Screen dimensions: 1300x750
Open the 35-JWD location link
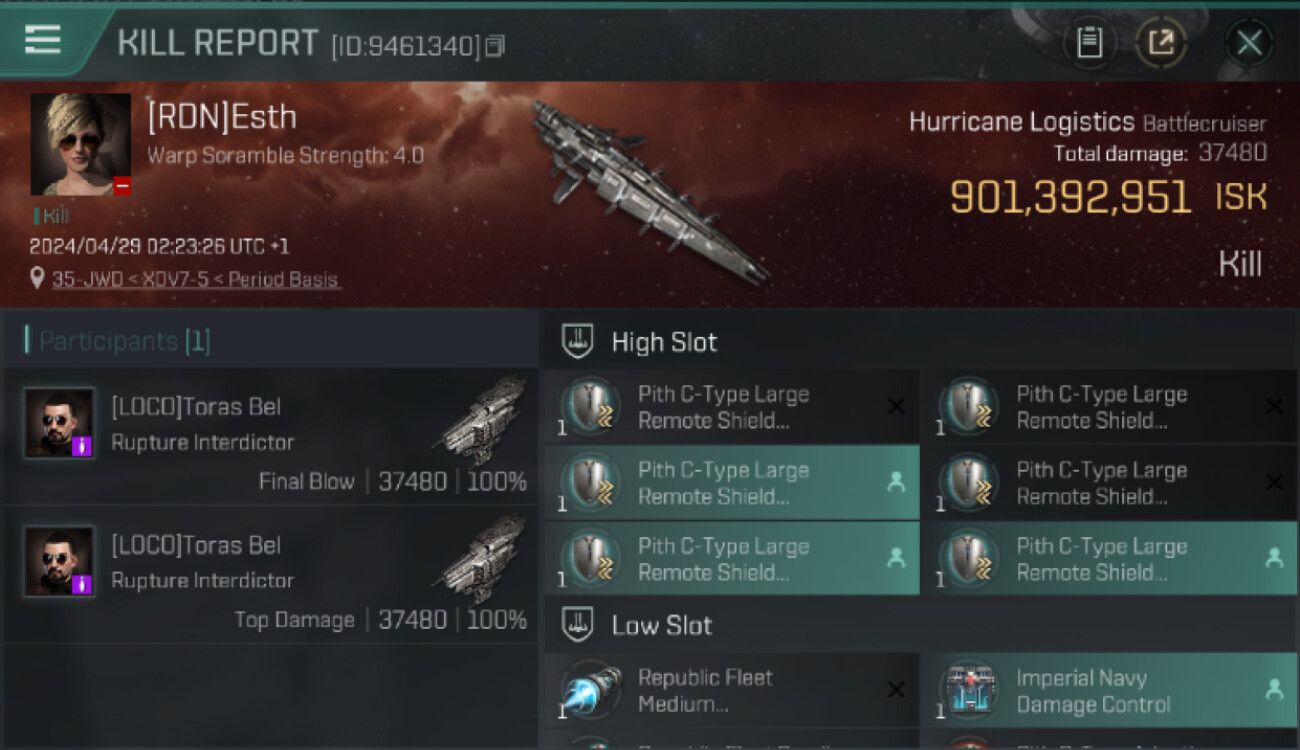pyautogui.click(x=196, y=280)
